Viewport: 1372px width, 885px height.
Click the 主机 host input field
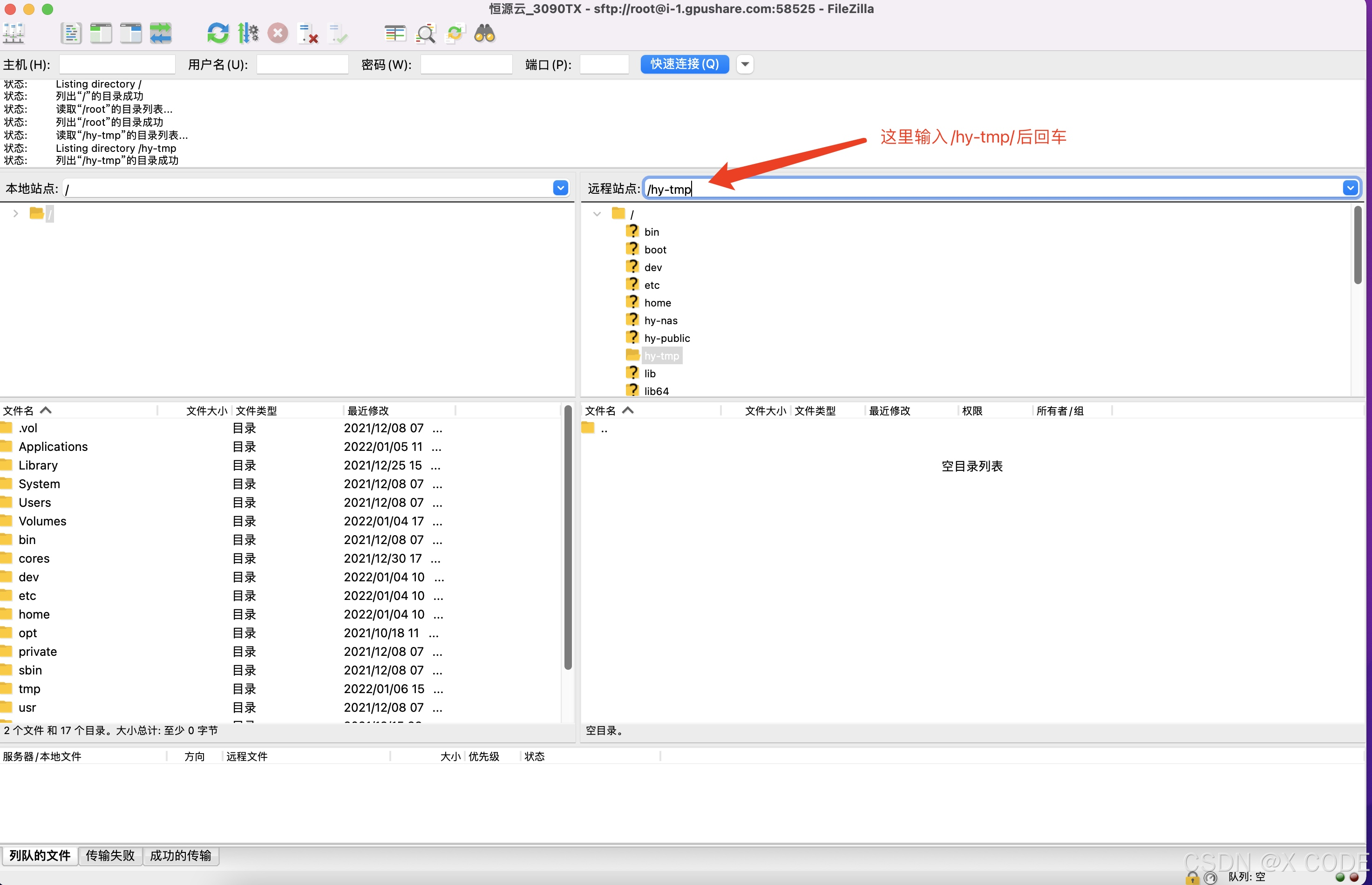pos(117,64)
